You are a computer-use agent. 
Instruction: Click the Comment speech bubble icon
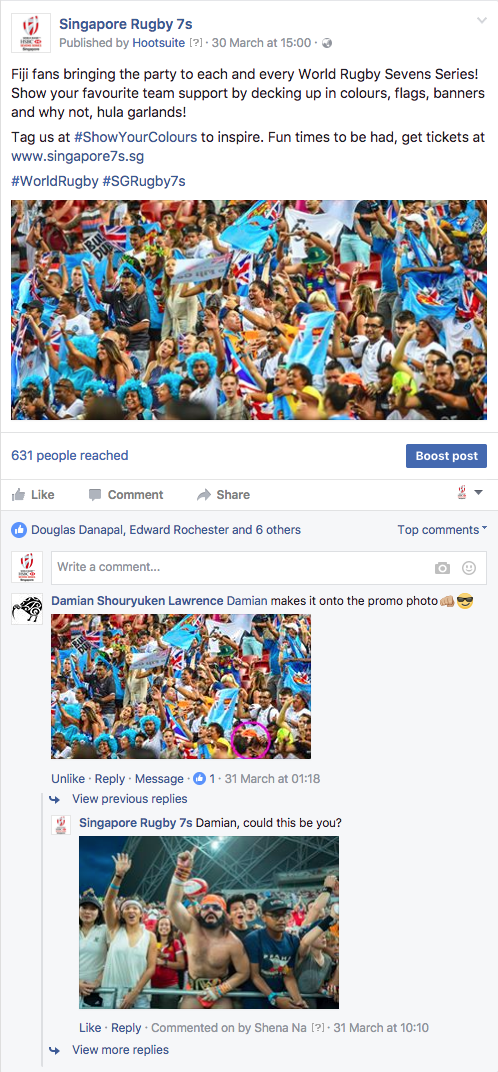point(95,494)
